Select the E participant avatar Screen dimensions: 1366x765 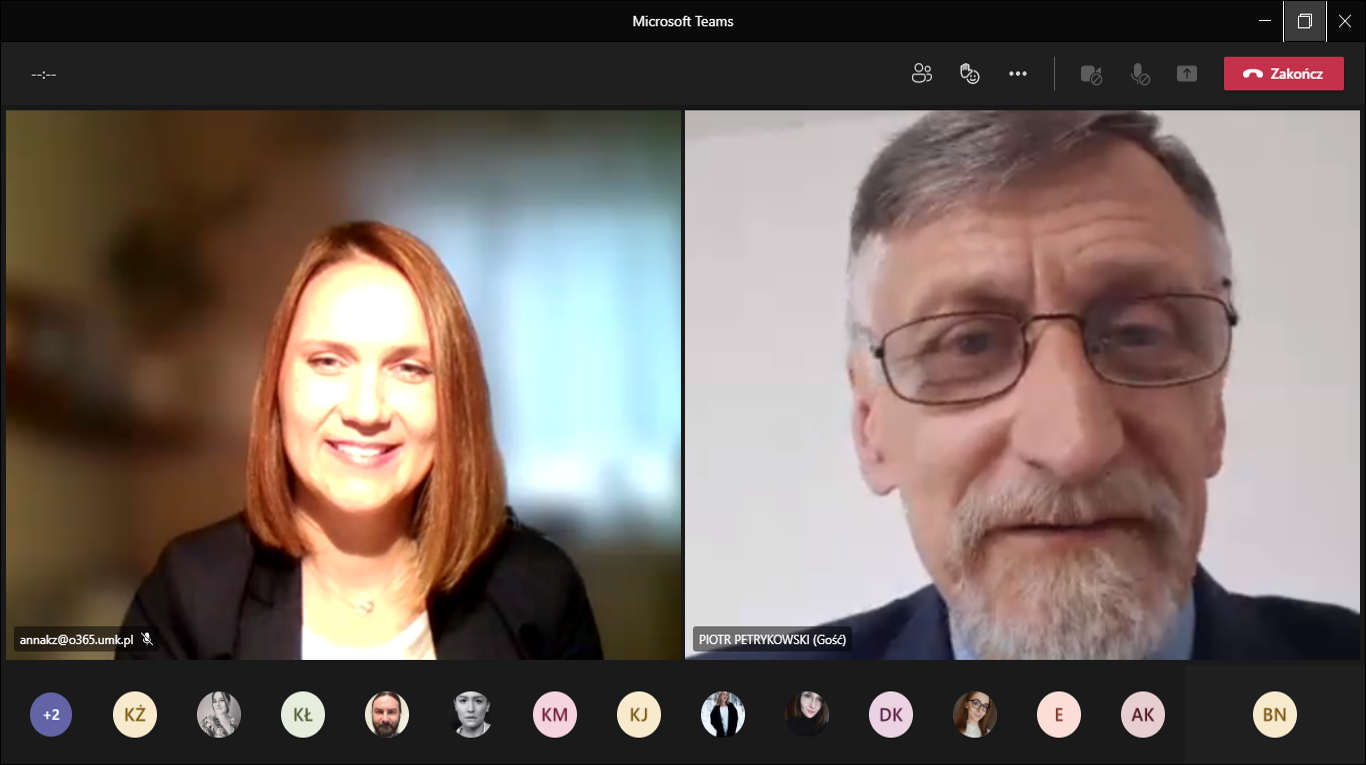[x=1059, y=715]
